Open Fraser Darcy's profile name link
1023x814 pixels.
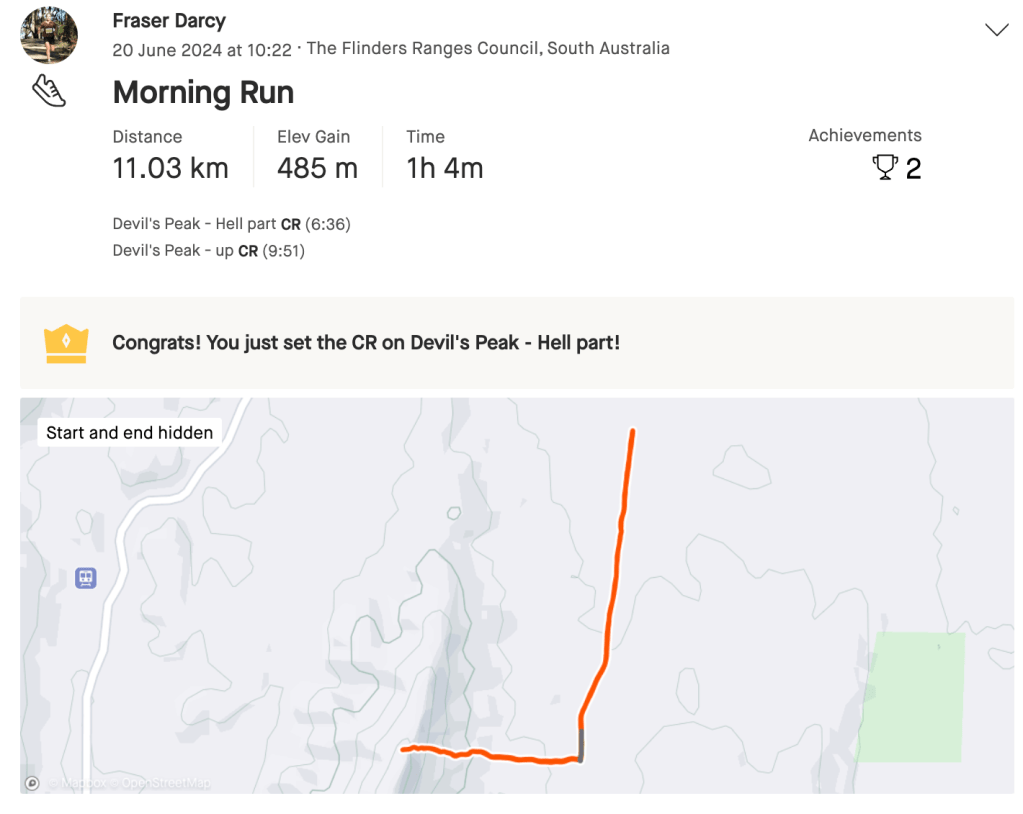coord(169,21)
